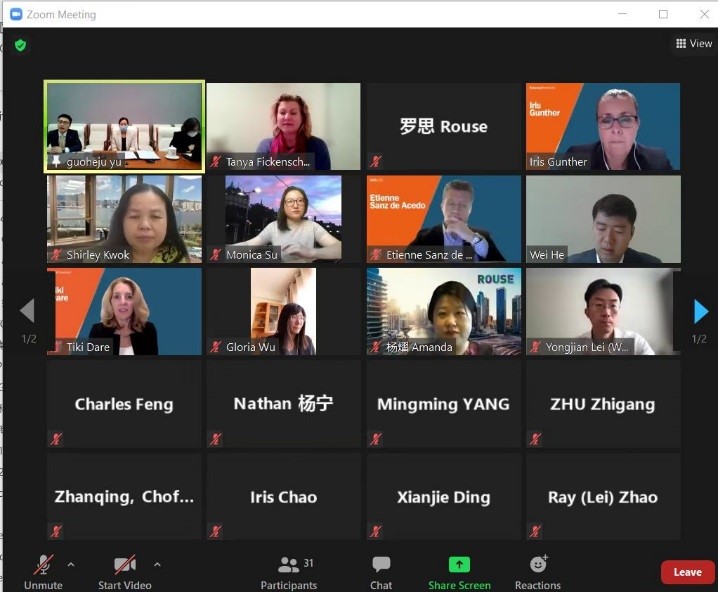
Task: Click the muted mic icon on 罗思 Rouse's tile
Action: (x=375, y=161)
